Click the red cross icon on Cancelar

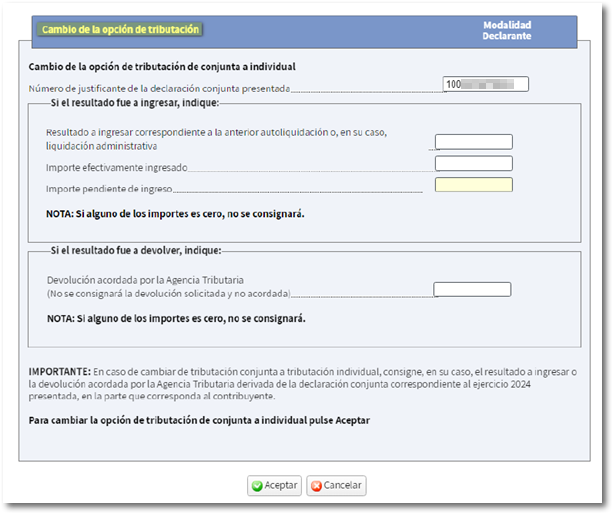click(x=317, y=486)
